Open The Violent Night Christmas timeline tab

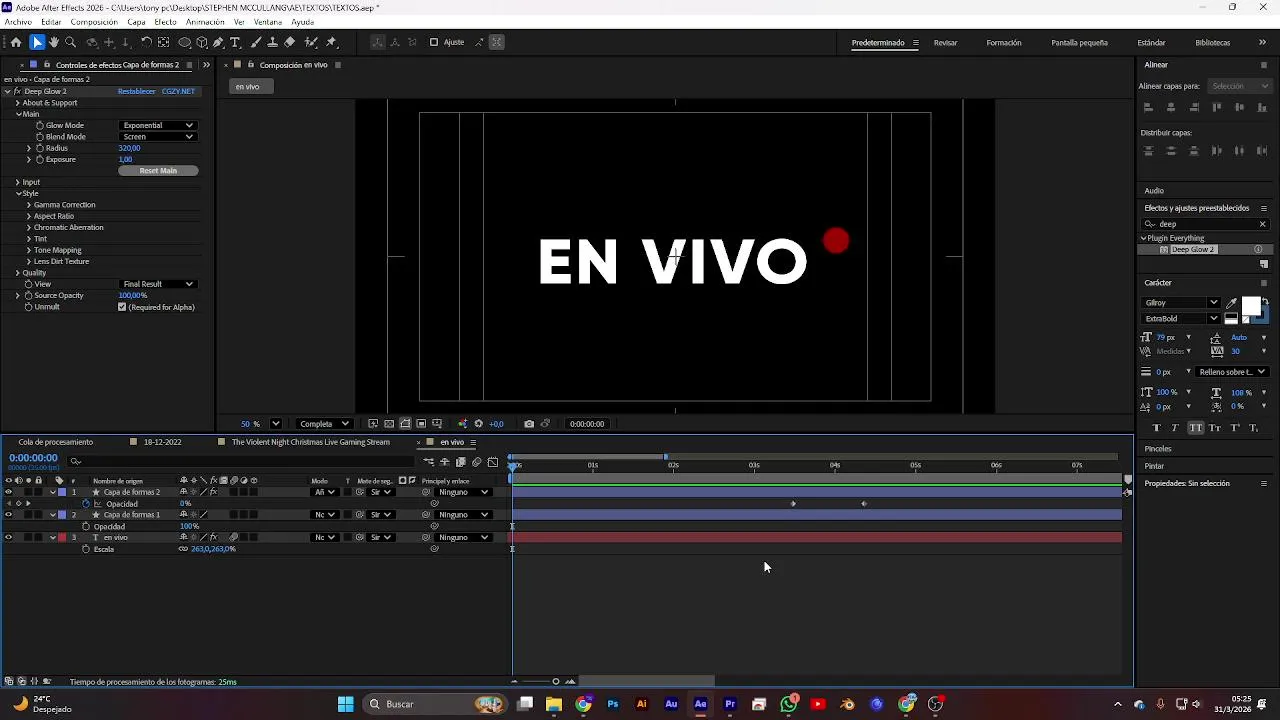coord(310,442)
